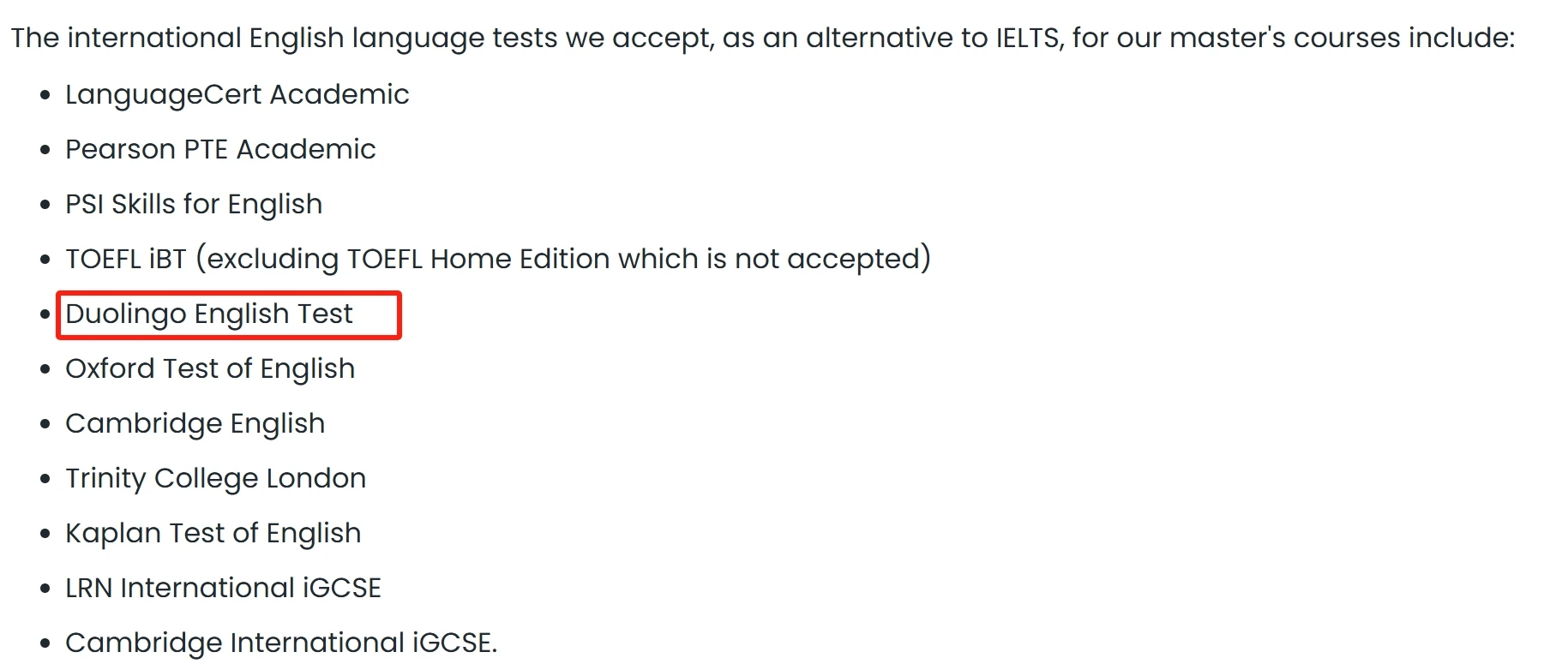Click the bullet before Oxford Test of English

[x=45, y=370]
